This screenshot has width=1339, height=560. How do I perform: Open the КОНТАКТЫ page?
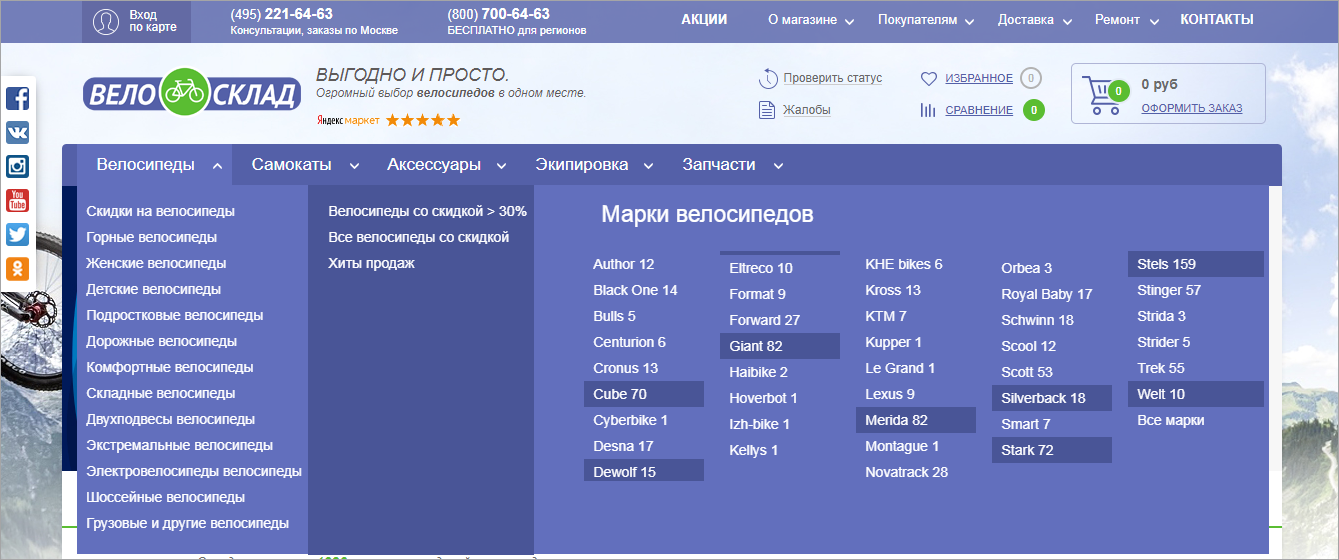1217,19
